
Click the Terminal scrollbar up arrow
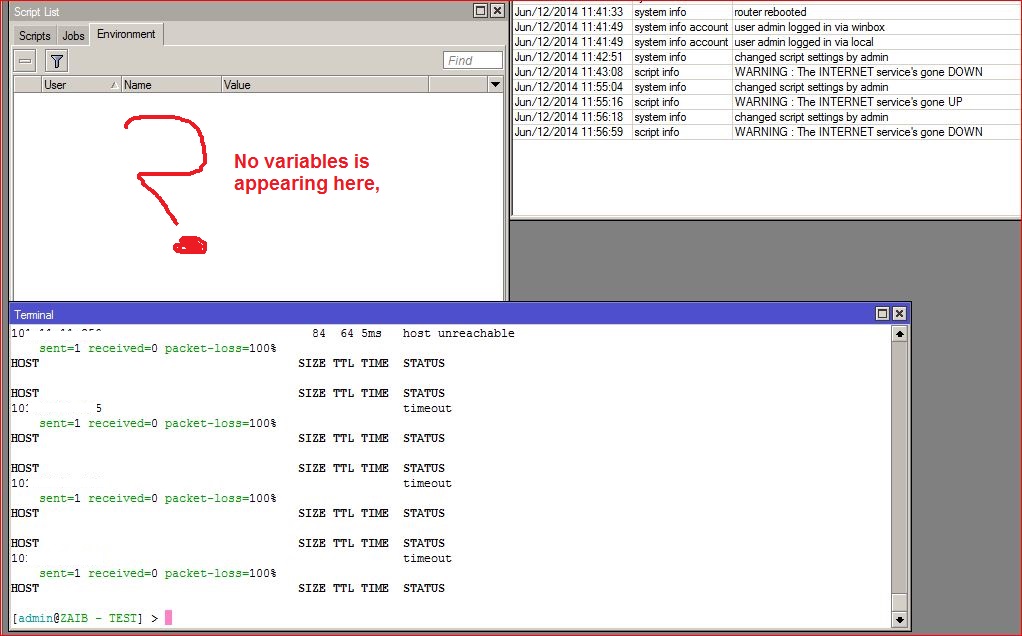click(x=899, y=334)
